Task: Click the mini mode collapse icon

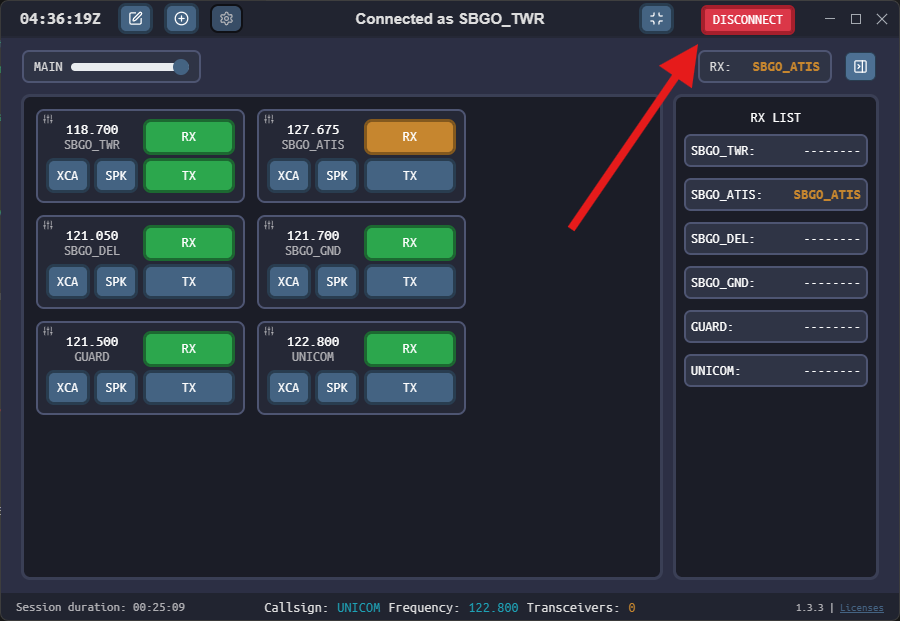Action: pos(656,19)
